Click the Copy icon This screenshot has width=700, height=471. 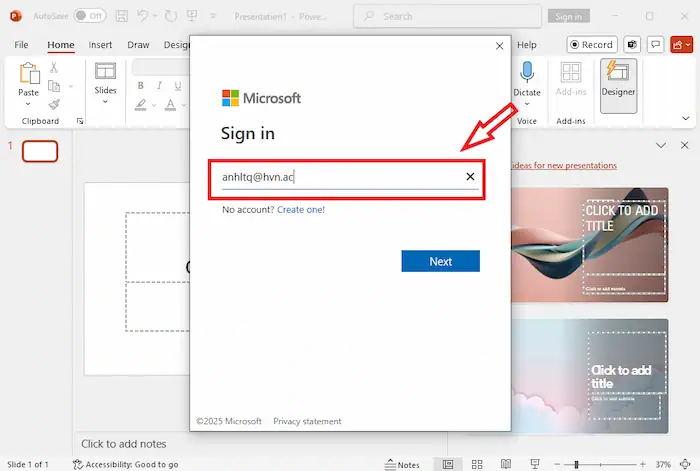point(54,86)
